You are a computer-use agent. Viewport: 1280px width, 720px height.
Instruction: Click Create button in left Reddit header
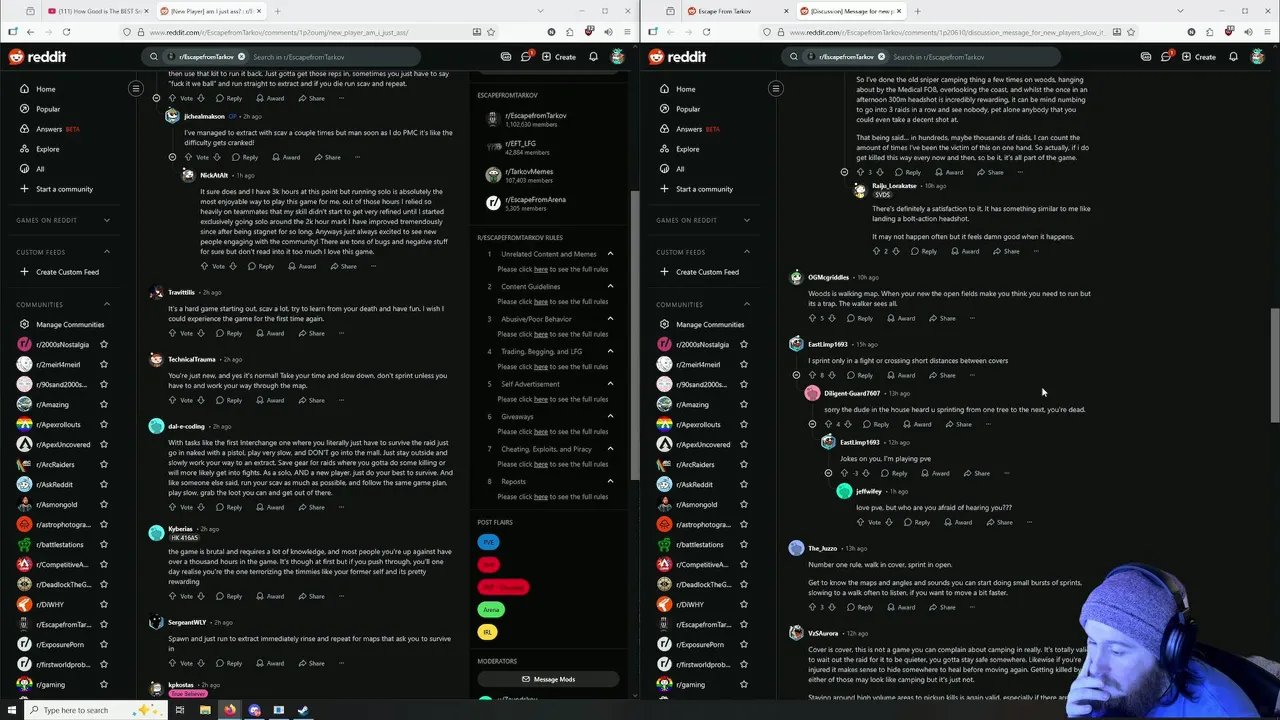pyautogui.click(x=559, y=57)
